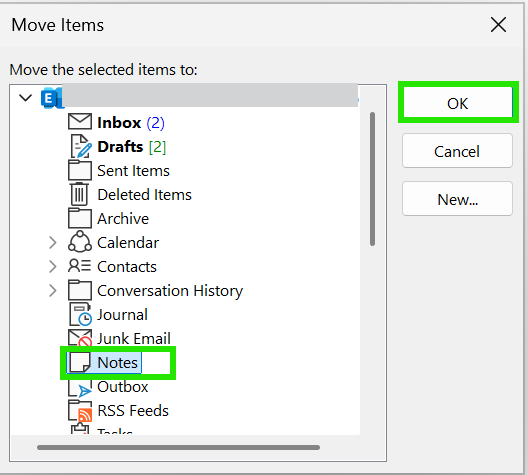Click the Outbox send-arrow icon
528x475 pixels.
80,388
